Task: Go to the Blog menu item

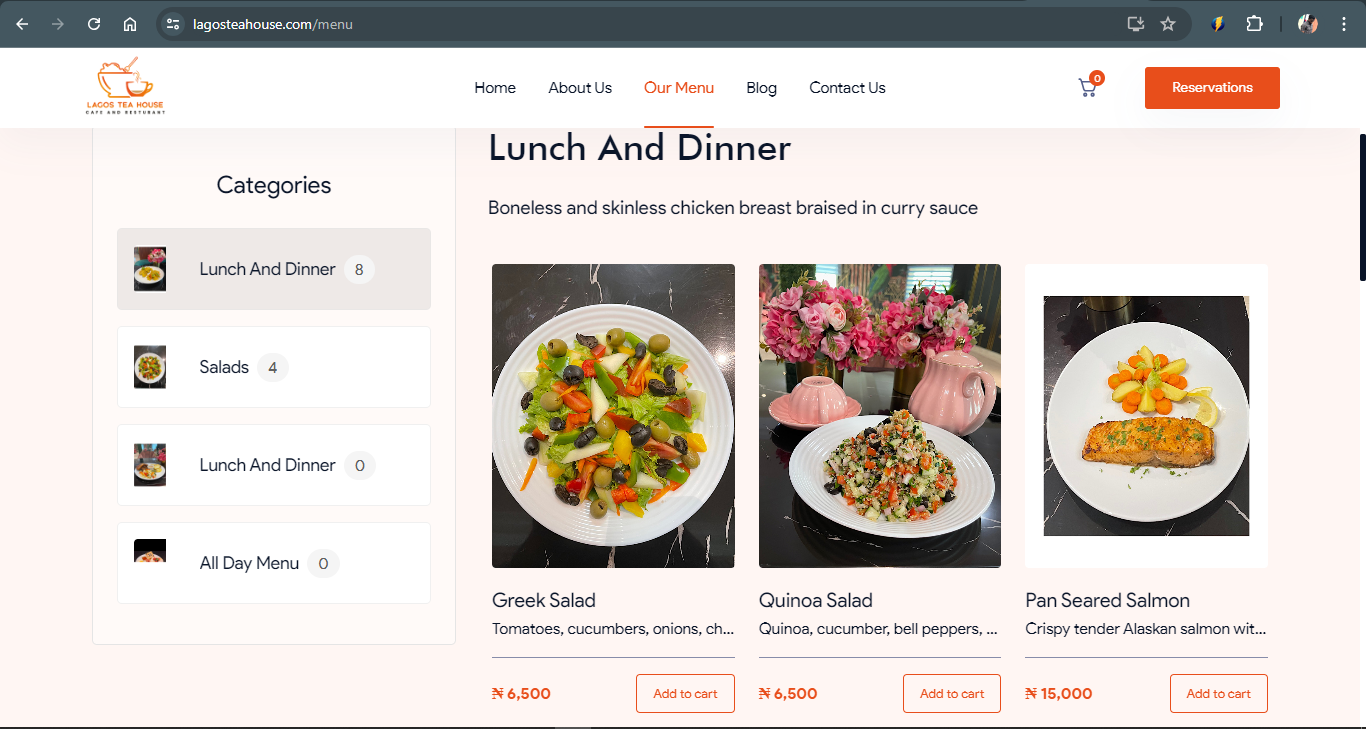Action: coord(761,88)
